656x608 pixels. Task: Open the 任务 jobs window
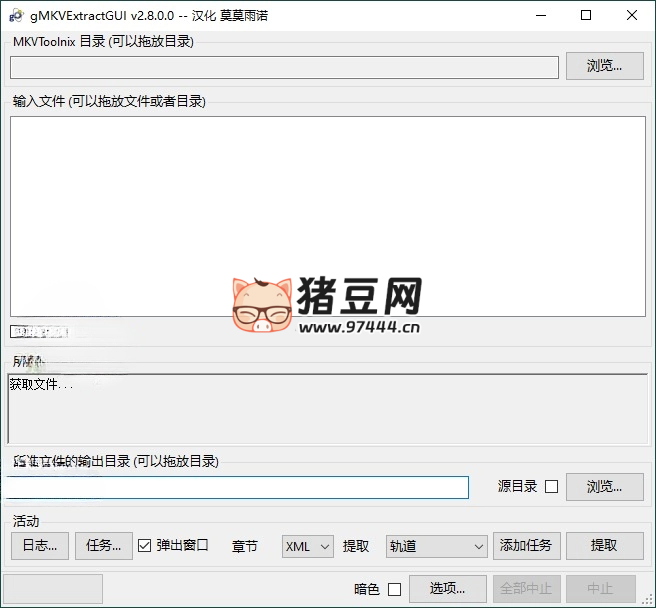click(104, 546)
